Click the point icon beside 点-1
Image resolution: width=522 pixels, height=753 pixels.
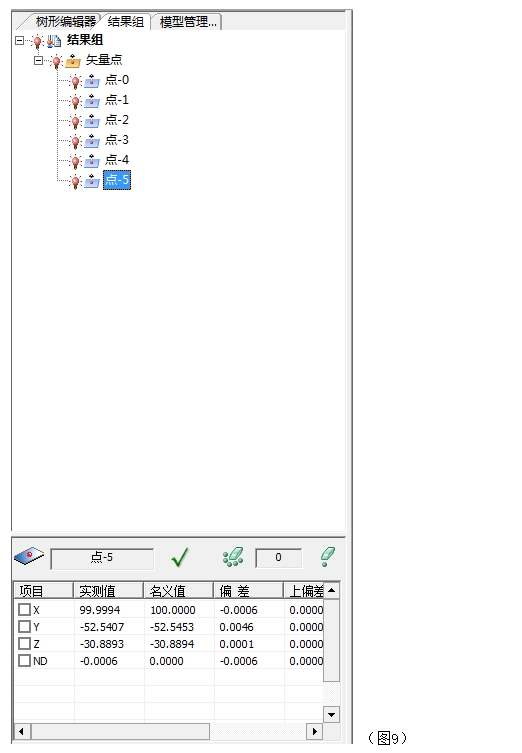tap(92, 101)
